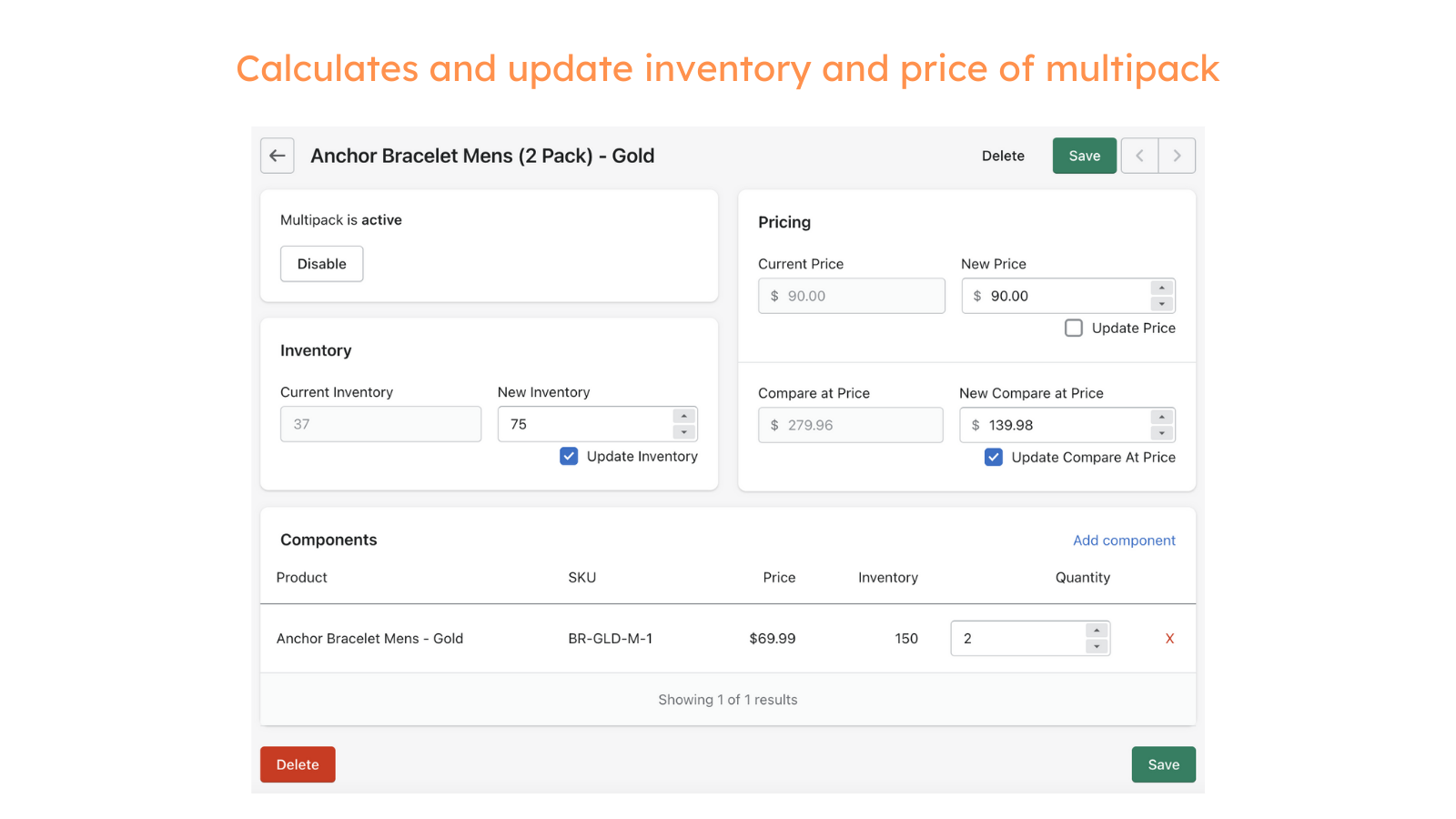Remove the Anchor Bracelet component with the red X

(x=1169, y=638)
